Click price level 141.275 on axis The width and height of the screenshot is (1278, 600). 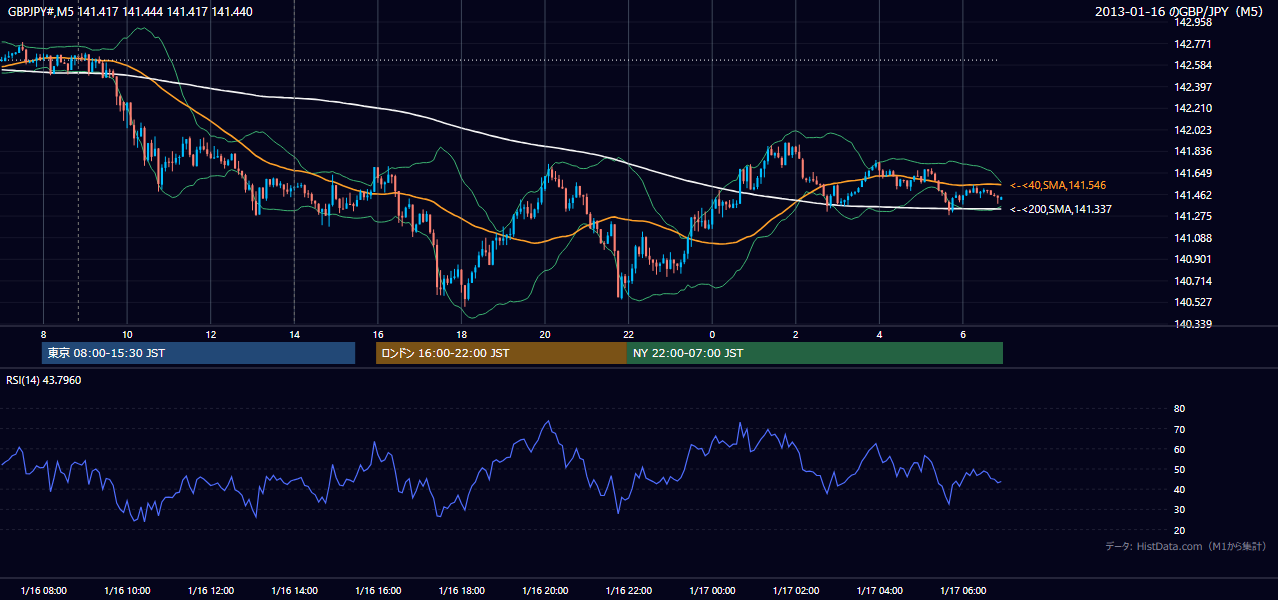pyautogui.click(x=1193, y=216)
